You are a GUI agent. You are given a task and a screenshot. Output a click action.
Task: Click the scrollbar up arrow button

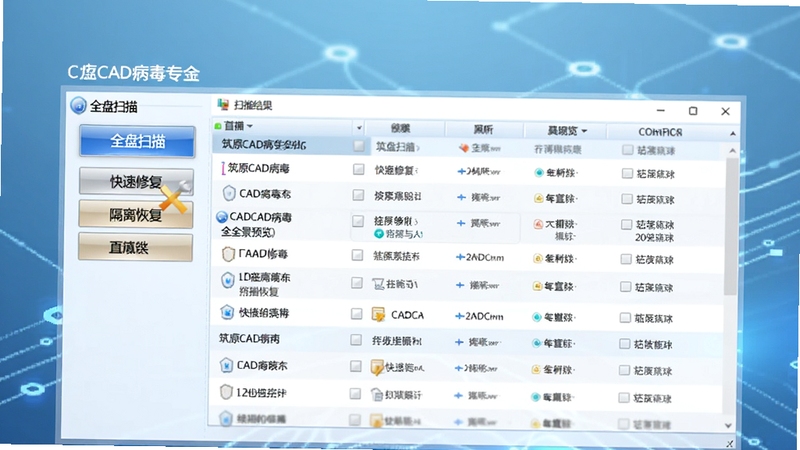tap(732, 151)
